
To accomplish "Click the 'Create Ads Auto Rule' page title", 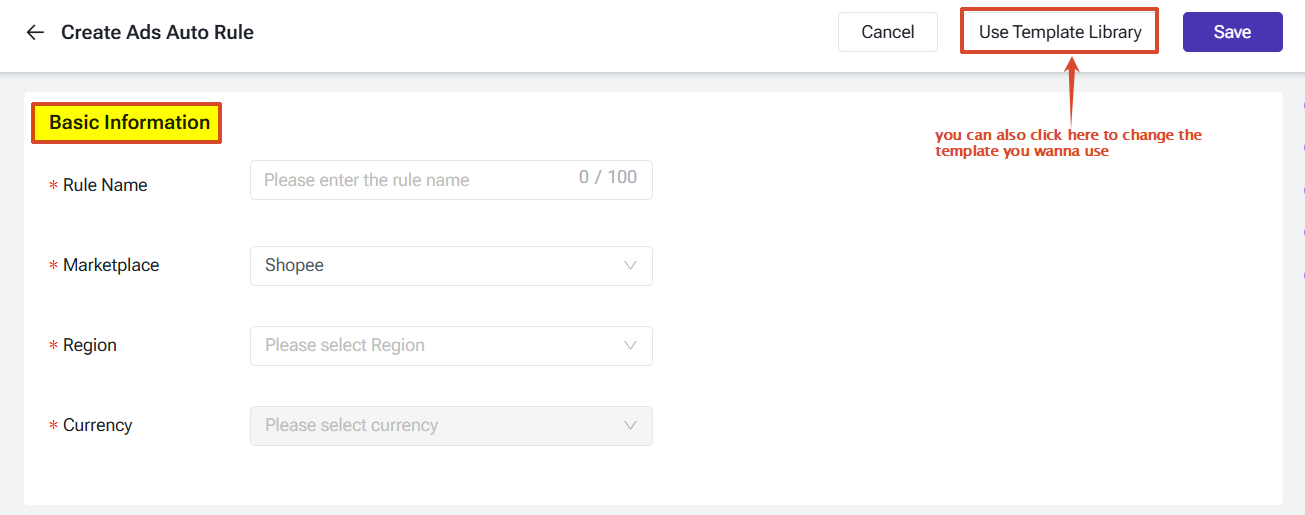I will (x=157, y=32).
